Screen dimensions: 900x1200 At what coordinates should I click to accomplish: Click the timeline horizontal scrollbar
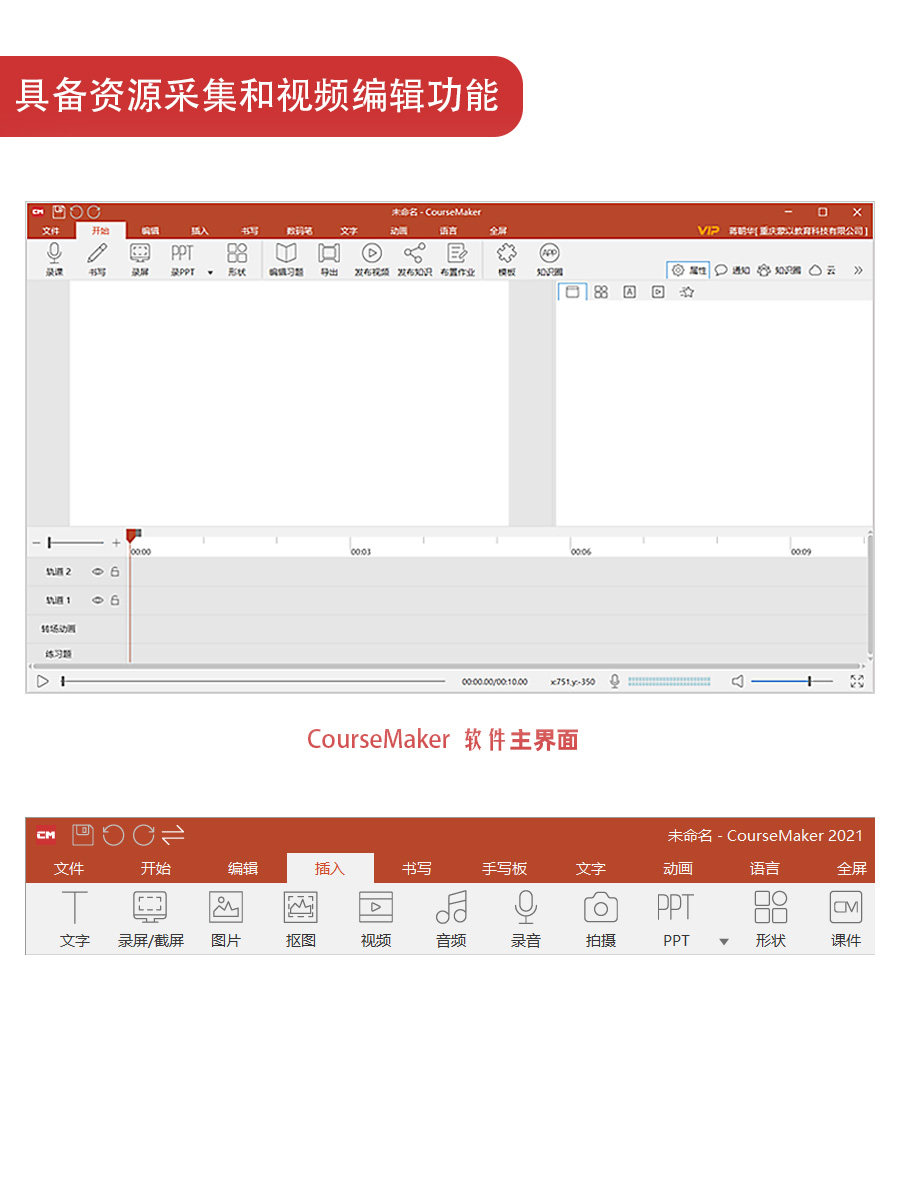[x=446, y=665]
